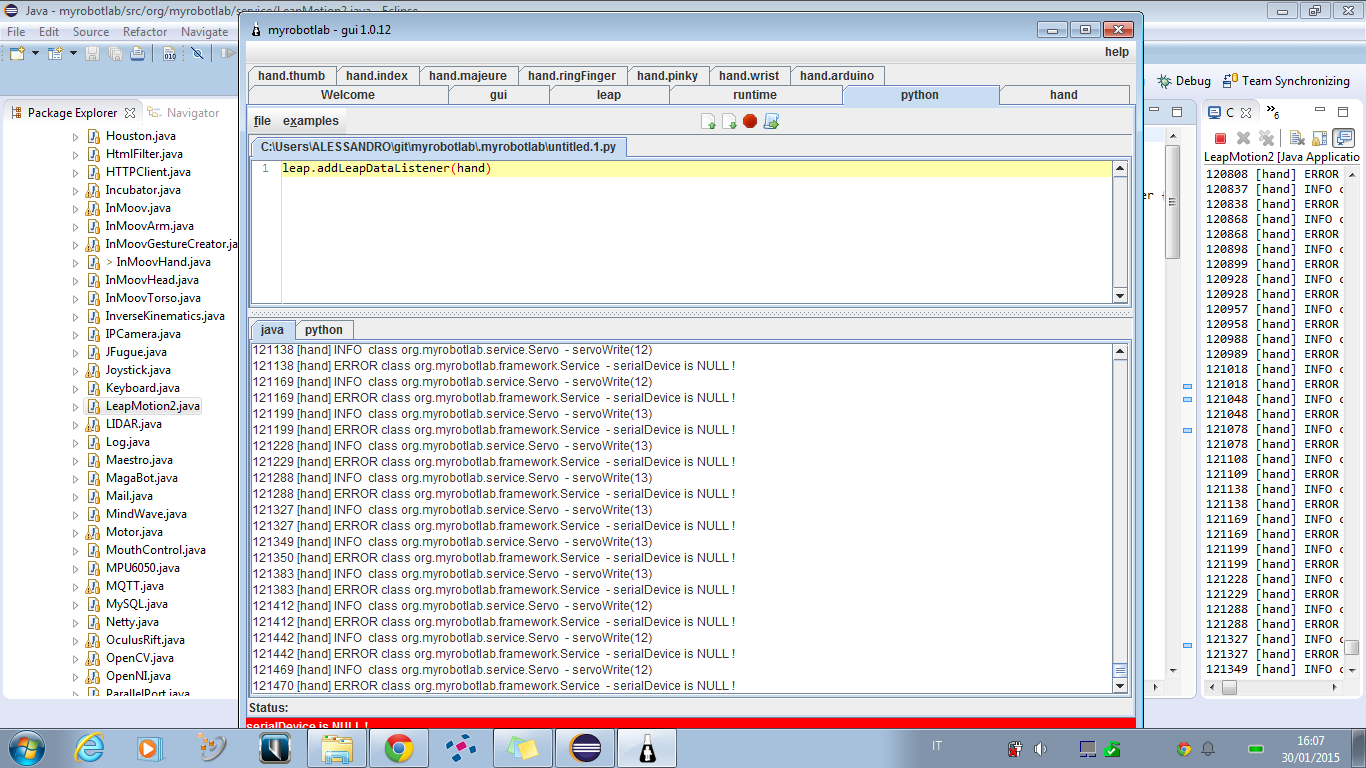Viewport: 1366px width, 768px height.
Task: Click the script editor line with addLeapDataListener
Action: (x=697, y=169)
